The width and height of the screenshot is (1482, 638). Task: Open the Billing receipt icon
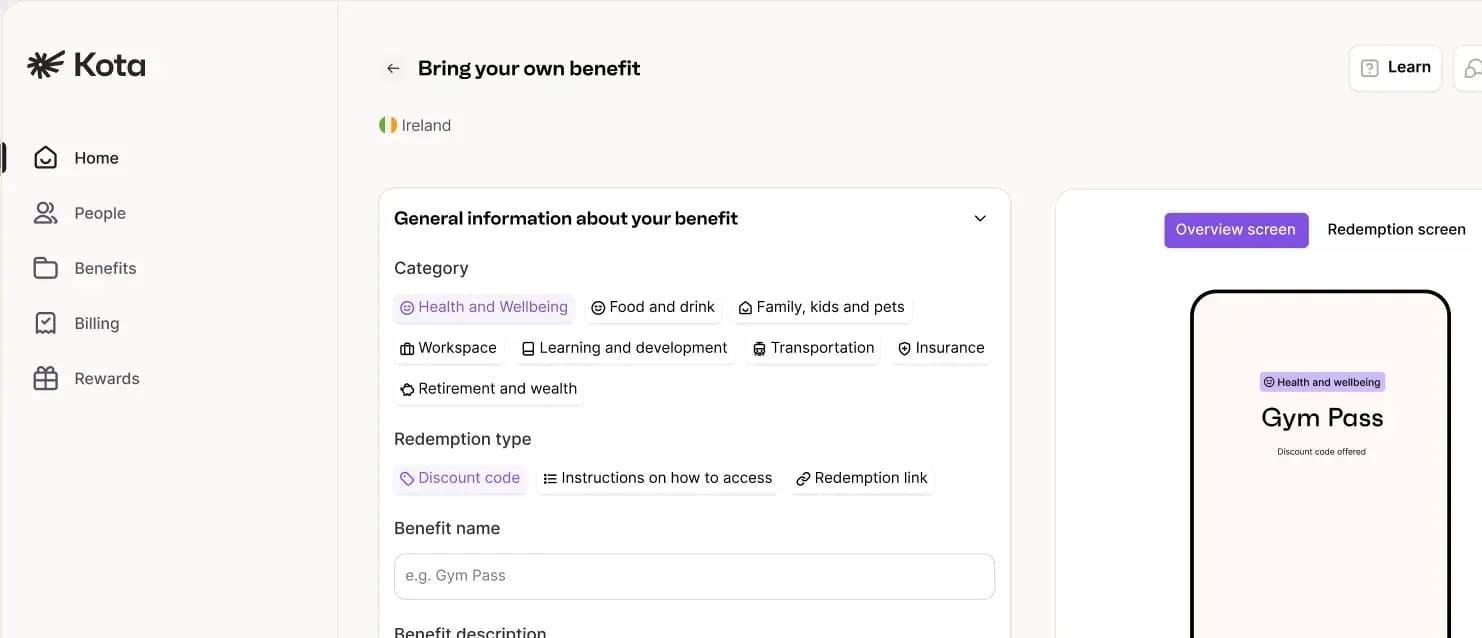pos(45,323)
